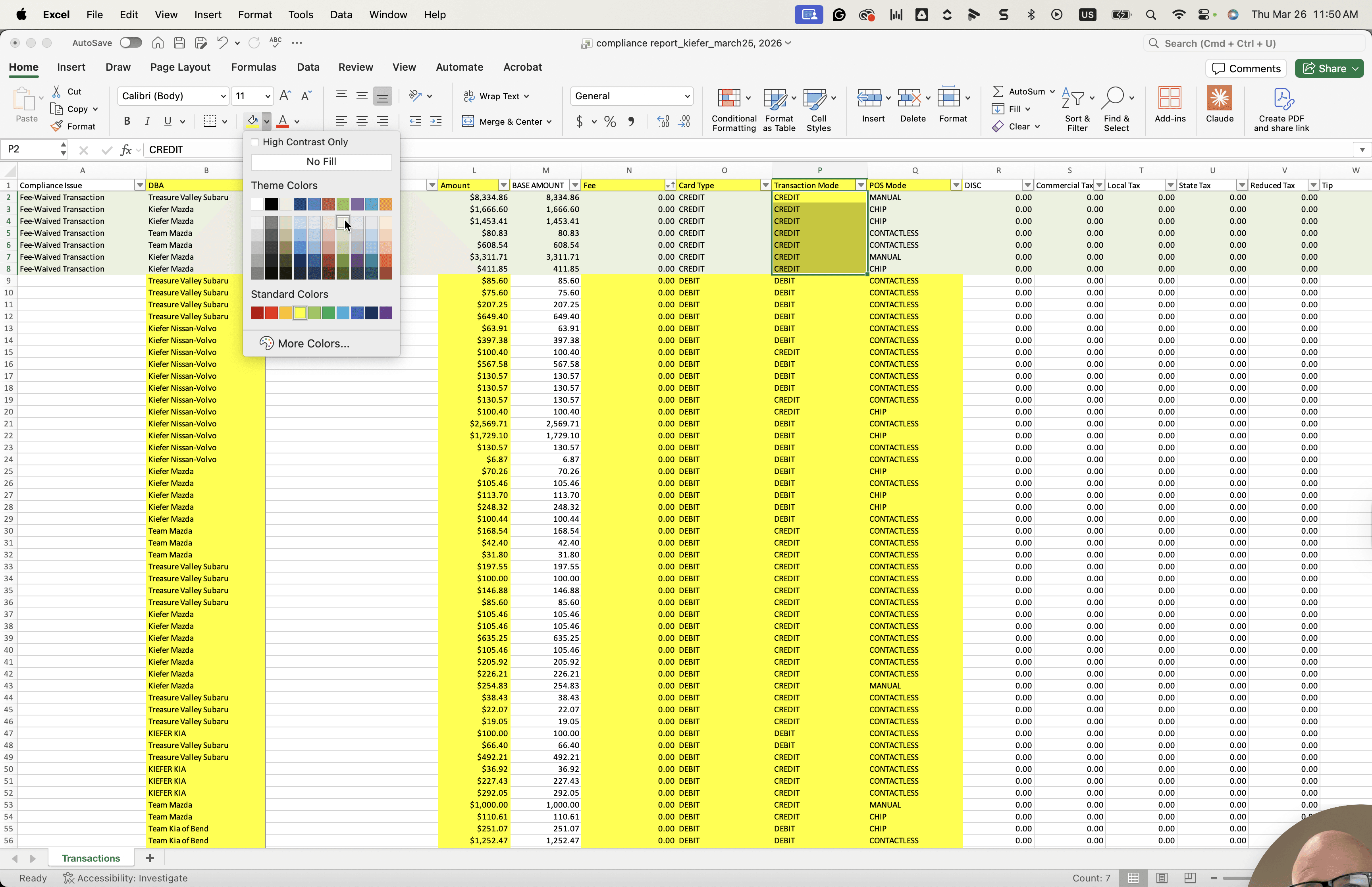Toggle the AutoSave switch
The height and width of the screenshot is (887, 1372).
pyautogui.click(x=131, y=42)
